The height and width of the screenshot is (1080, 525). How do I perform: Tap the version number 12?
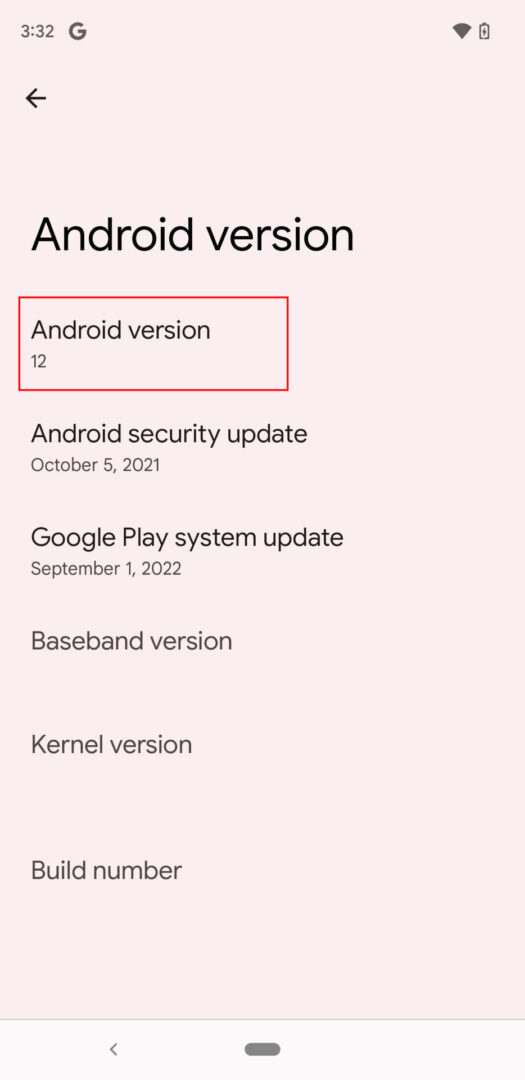39,361
